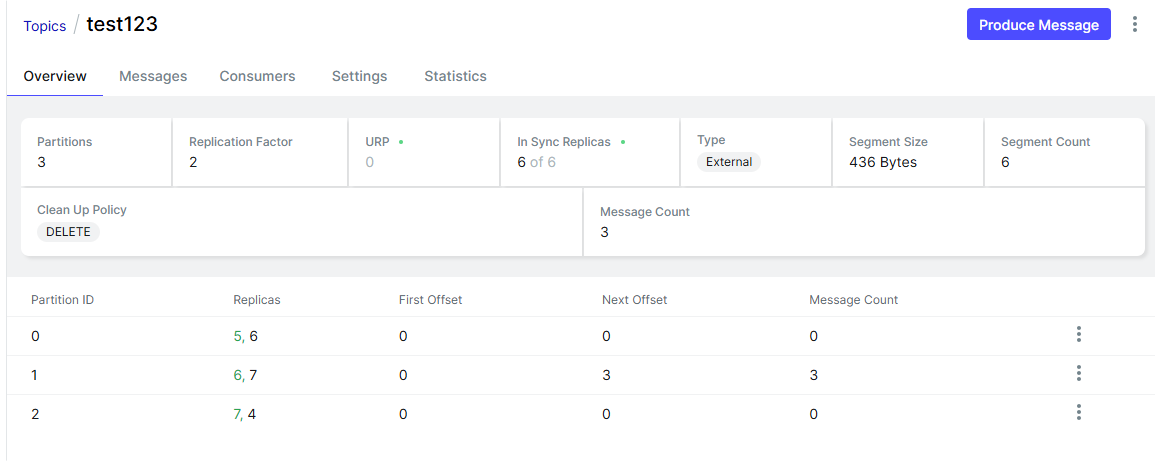Viewport: 1155px width, 461px height.
Task: Click leader replica 7 of partition 2
Action: coord(237,414)
